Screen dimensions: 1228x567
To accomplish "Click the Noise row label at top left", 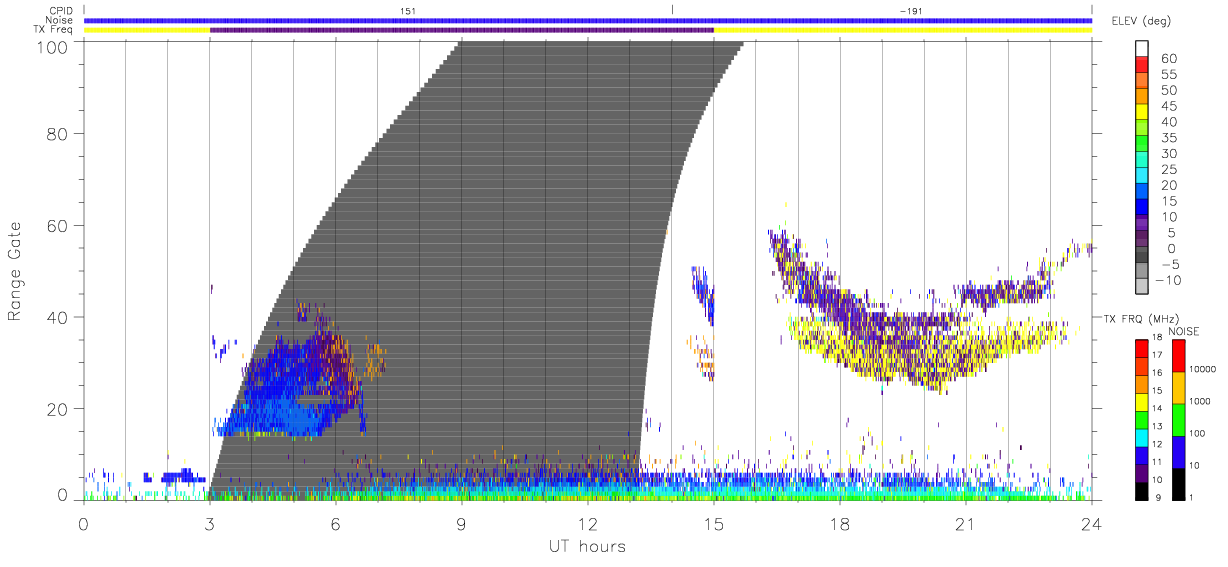I will (x=61, y=20).
